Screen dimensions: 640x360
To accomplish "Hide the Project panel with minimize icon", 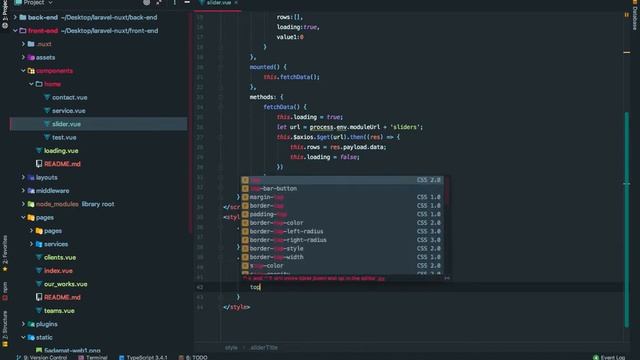I will (187, 2).
